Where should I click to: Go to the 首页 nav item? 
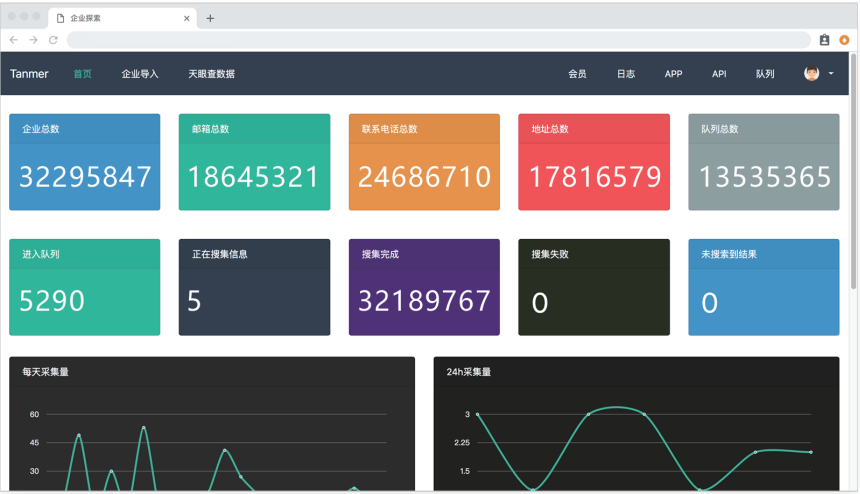(82, 74)
